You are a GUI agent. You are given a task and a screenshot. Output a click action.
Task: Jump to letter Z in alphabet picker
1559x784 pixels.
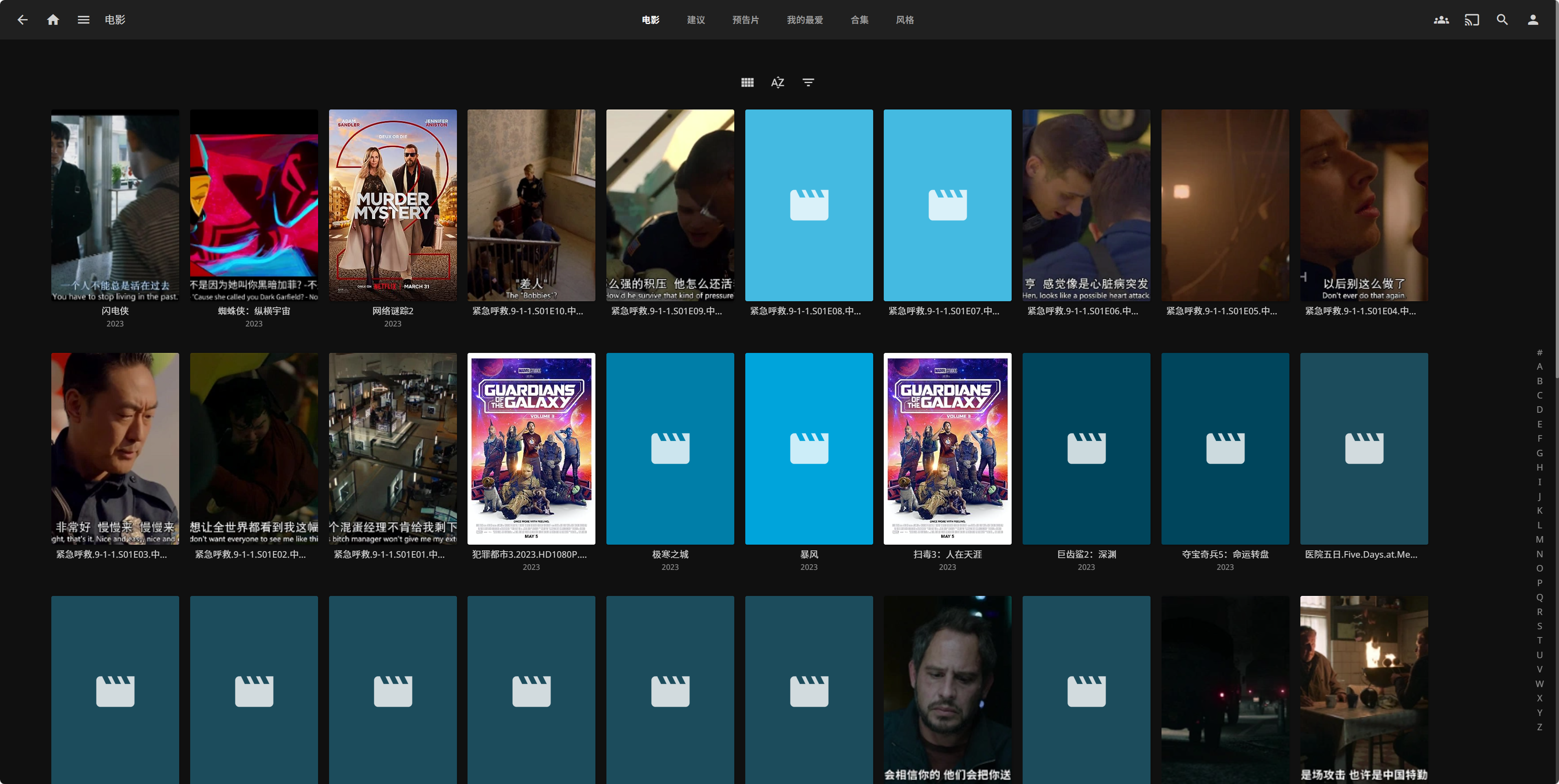point(1539,727)
